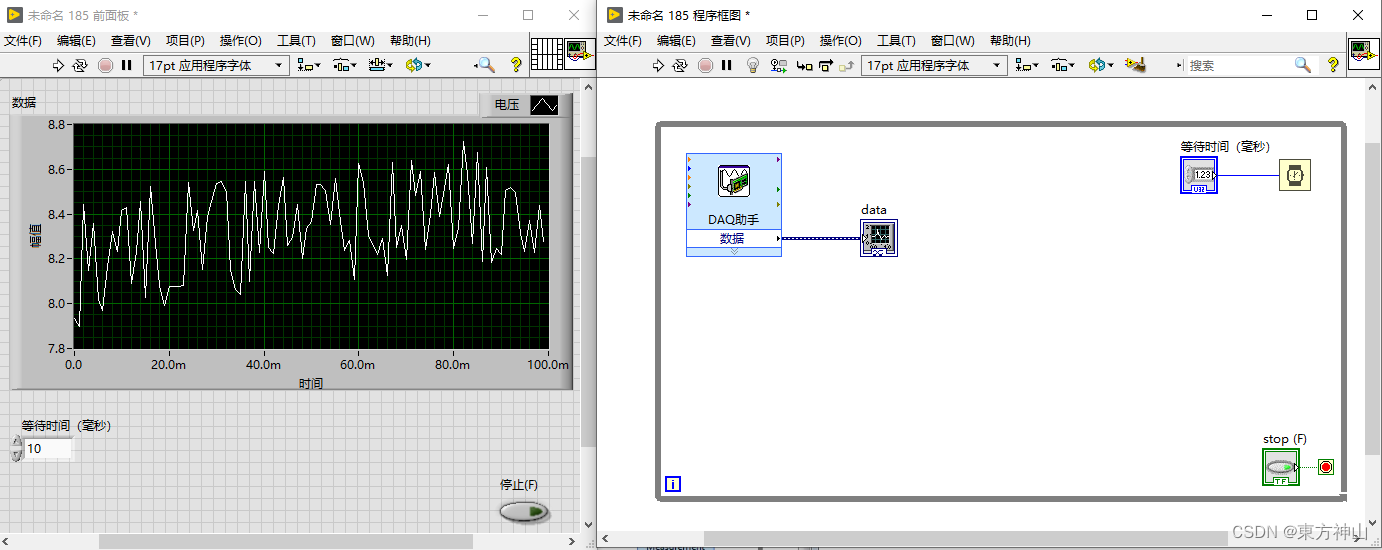Select wait time numeric control terminal
The height and width of the screenshot is (550, 1382).
coord(1198,175)
